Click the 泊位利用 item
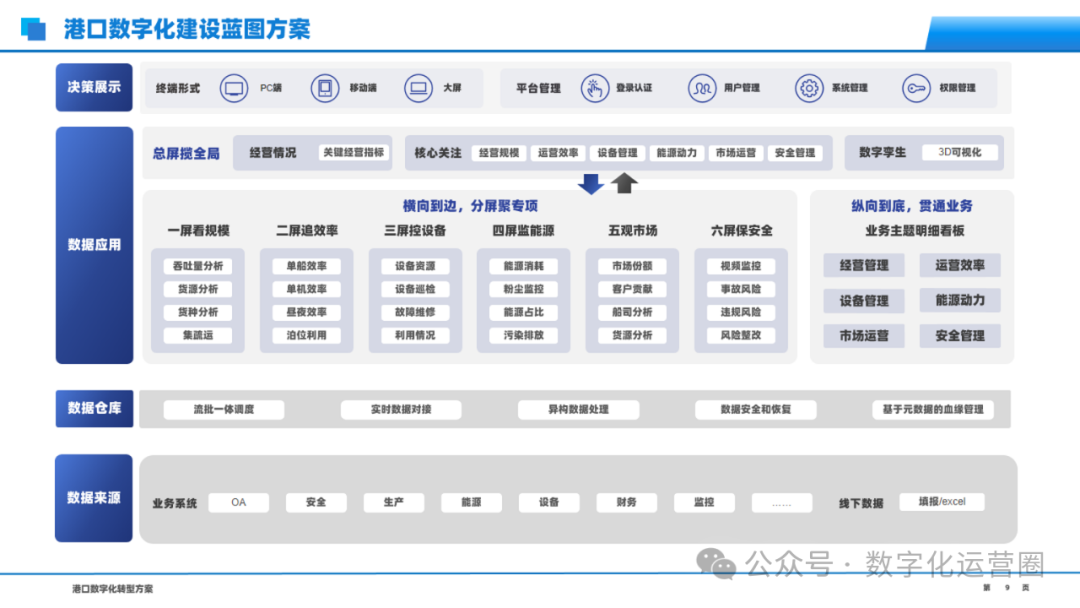The image size is (1080, 608). click(307, 335)
